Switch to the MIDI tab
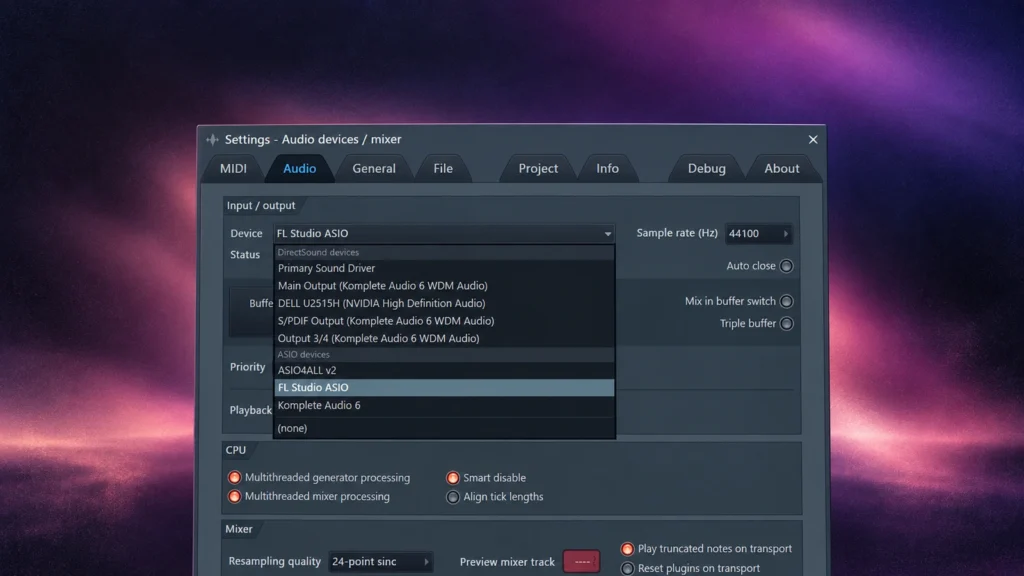This screenshot has height=576, width=1024. [x=233, y=168]
